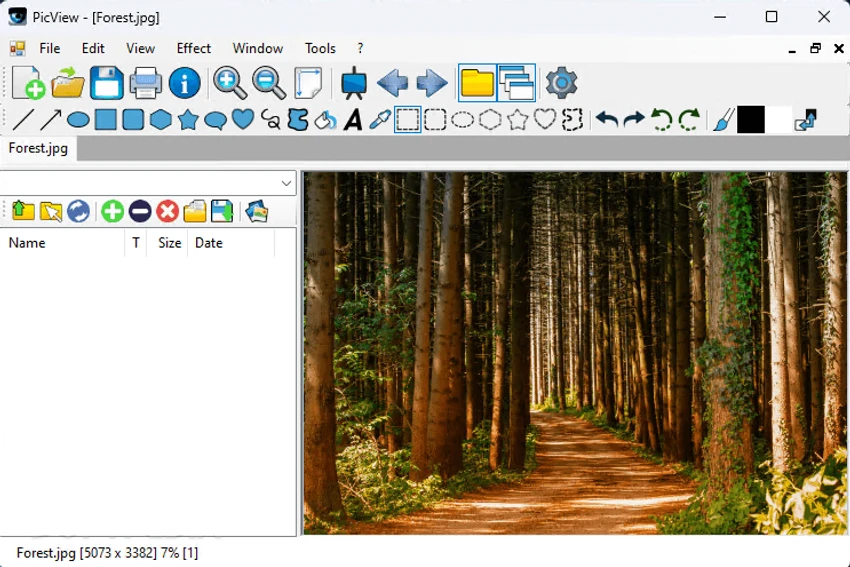Swap colors with the blue arrow icon
Screen dimensions: 850x567
pyautogui.click(x=806, y=120)
